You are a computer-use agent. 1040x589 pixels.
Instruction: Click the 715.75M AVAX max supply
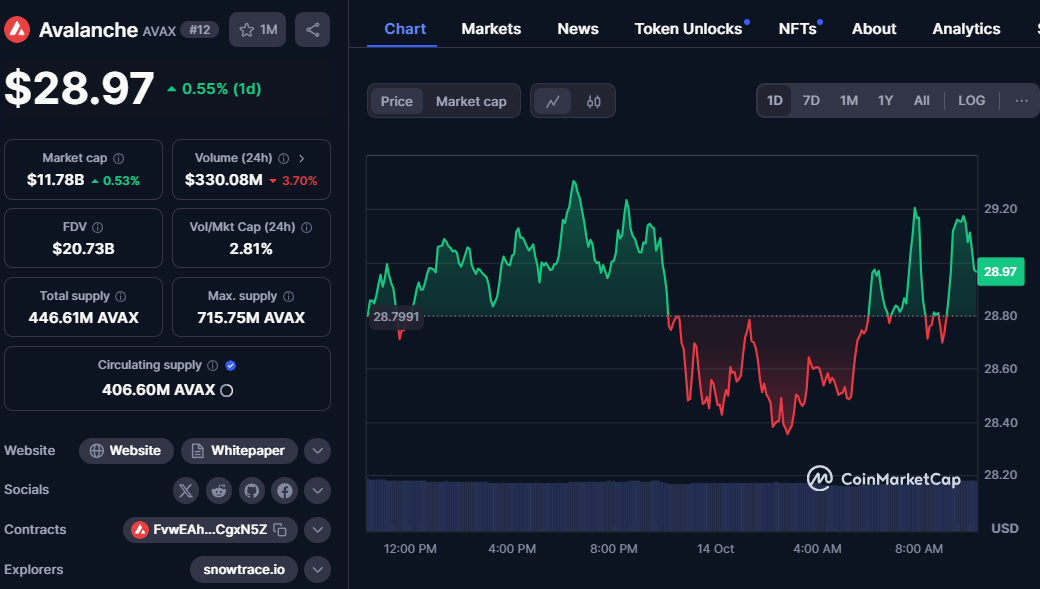click(251, 318)
